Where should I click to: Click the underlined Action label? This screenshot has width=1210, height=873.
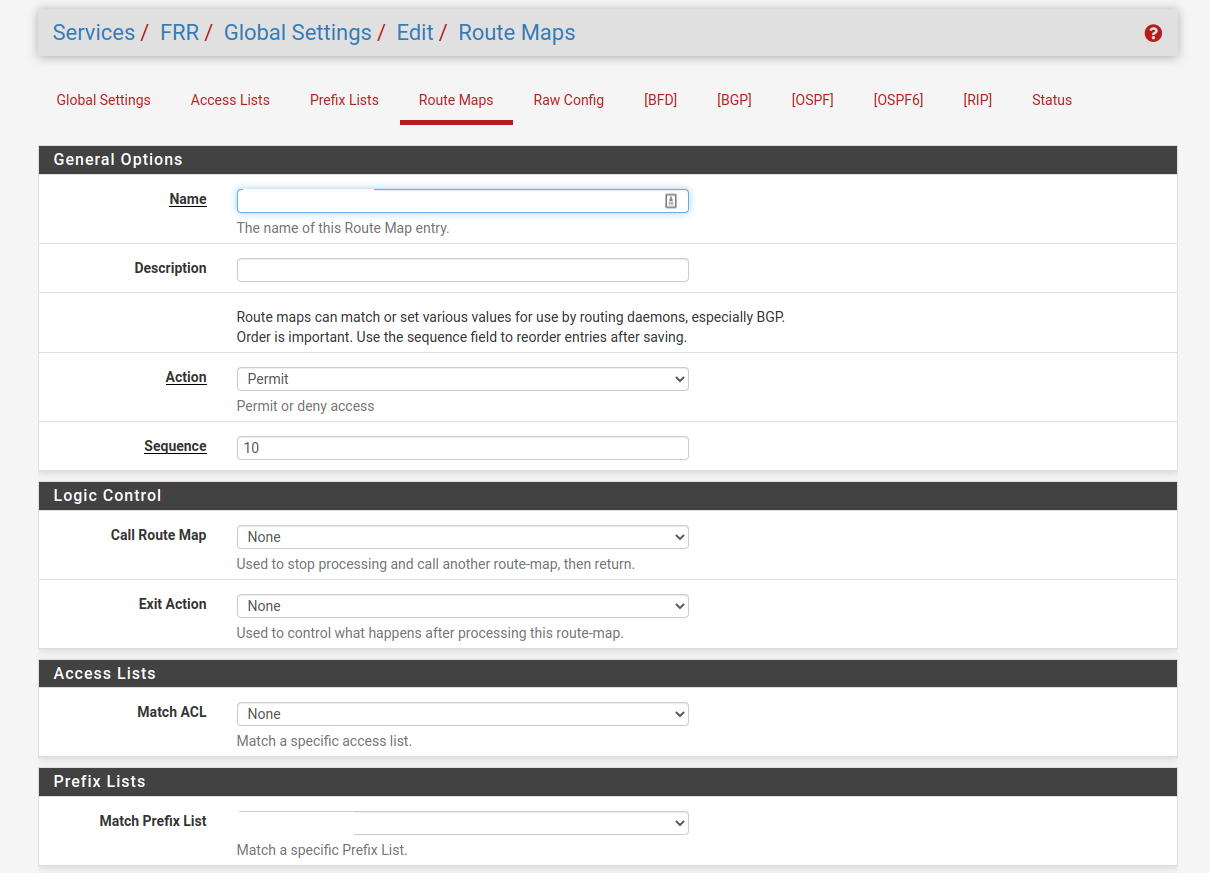(x=186, y=377)
